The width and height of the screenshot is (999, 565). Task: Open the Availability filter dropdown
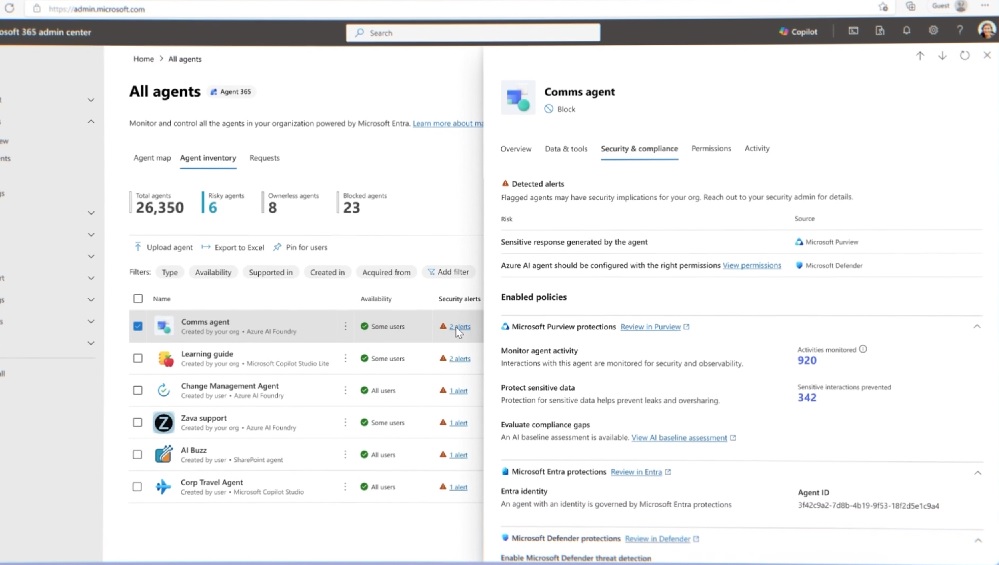click(213, 272)
